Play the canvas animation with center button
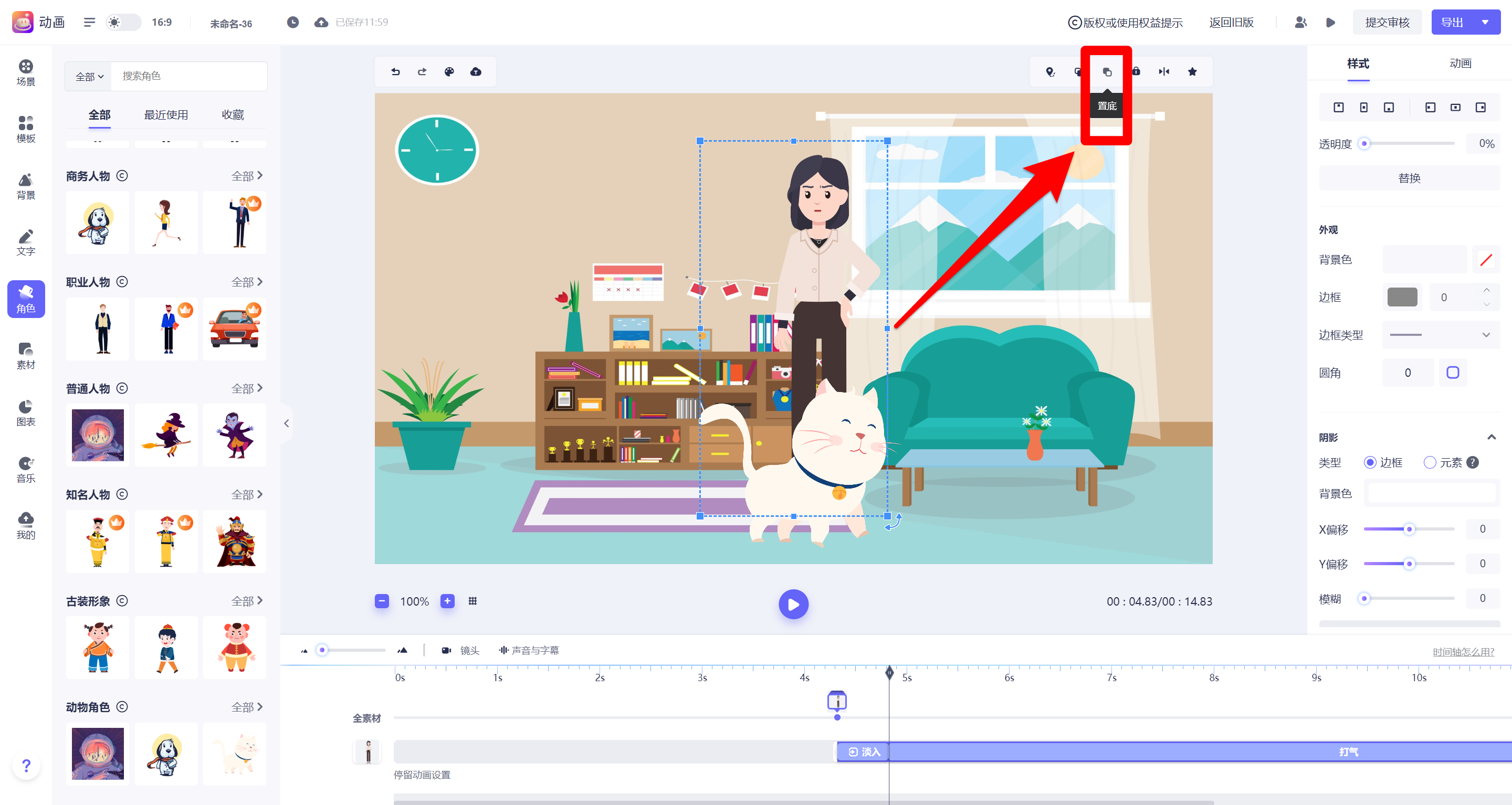 (794, 603)
